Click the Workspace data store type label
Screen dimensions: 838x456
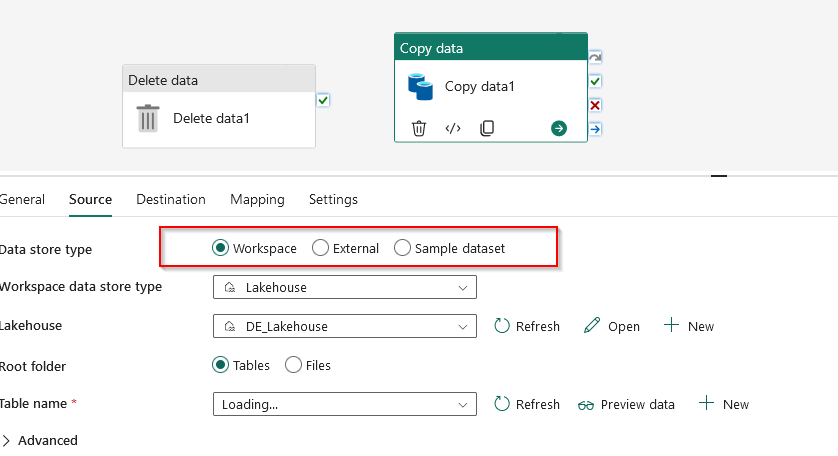click(80, 287)
